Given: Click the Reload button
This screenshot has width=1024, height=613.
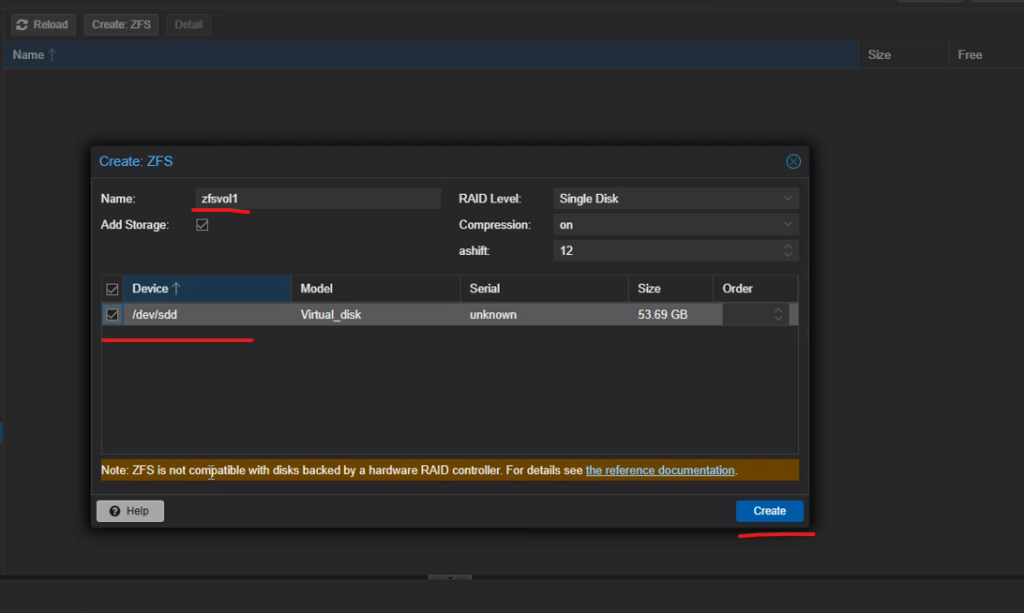Looking at the screenshot, I should (43, 25).
